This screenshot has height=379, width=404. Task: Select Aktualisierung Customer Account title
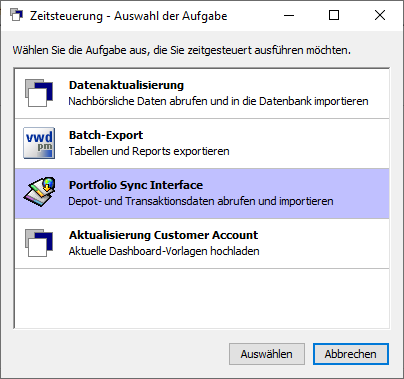(x=163, y=235)
